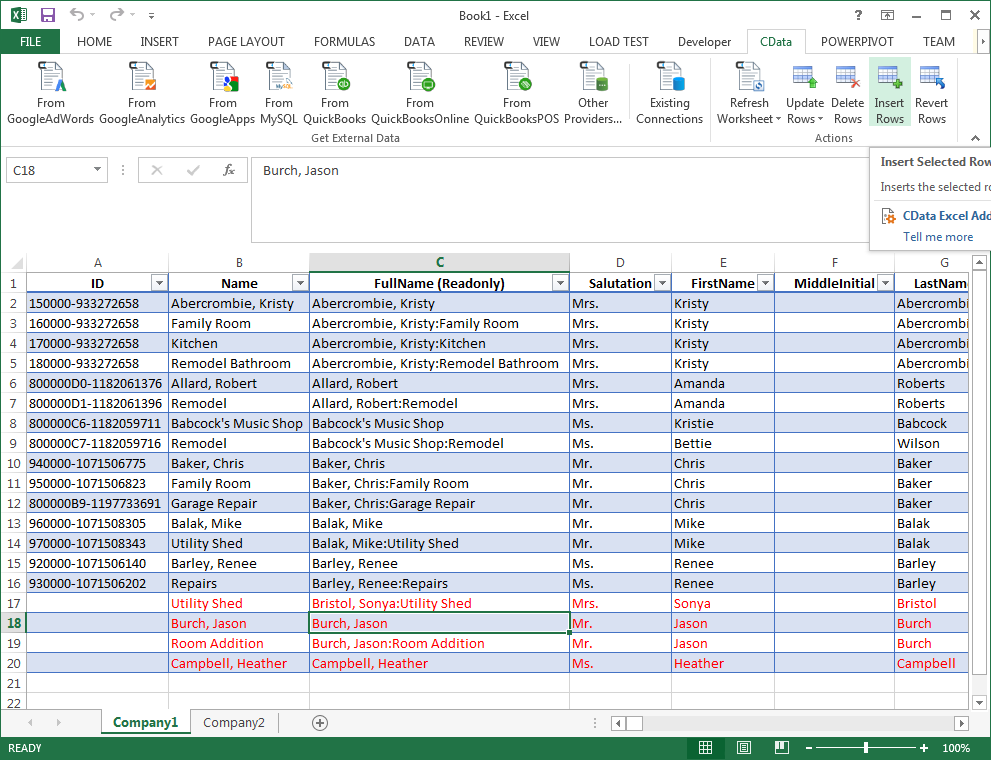This screenshot has height=760, width=991.
Task: Open the POWERPIVOT ribbon tab
Action: (x=857, y=42)
